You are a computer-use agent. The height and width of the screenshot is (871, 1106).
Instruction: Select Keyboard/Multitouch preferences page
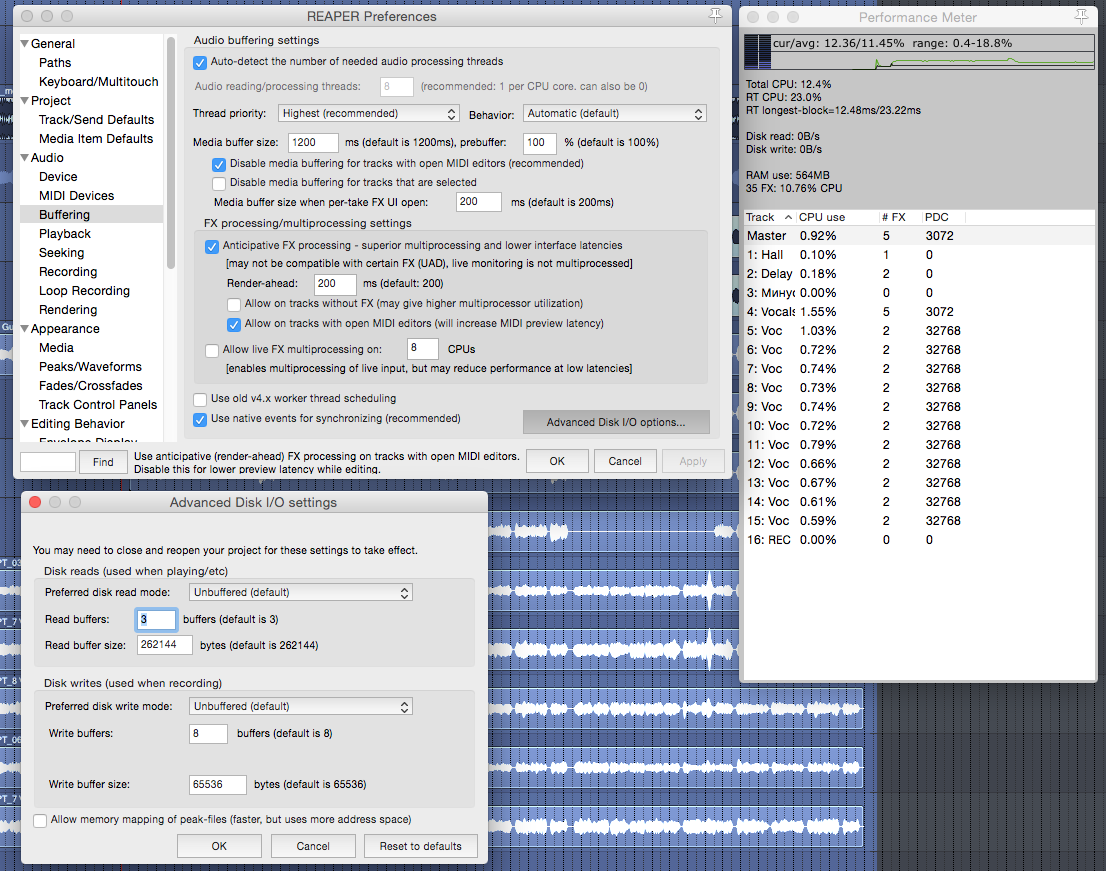point(99,82)
